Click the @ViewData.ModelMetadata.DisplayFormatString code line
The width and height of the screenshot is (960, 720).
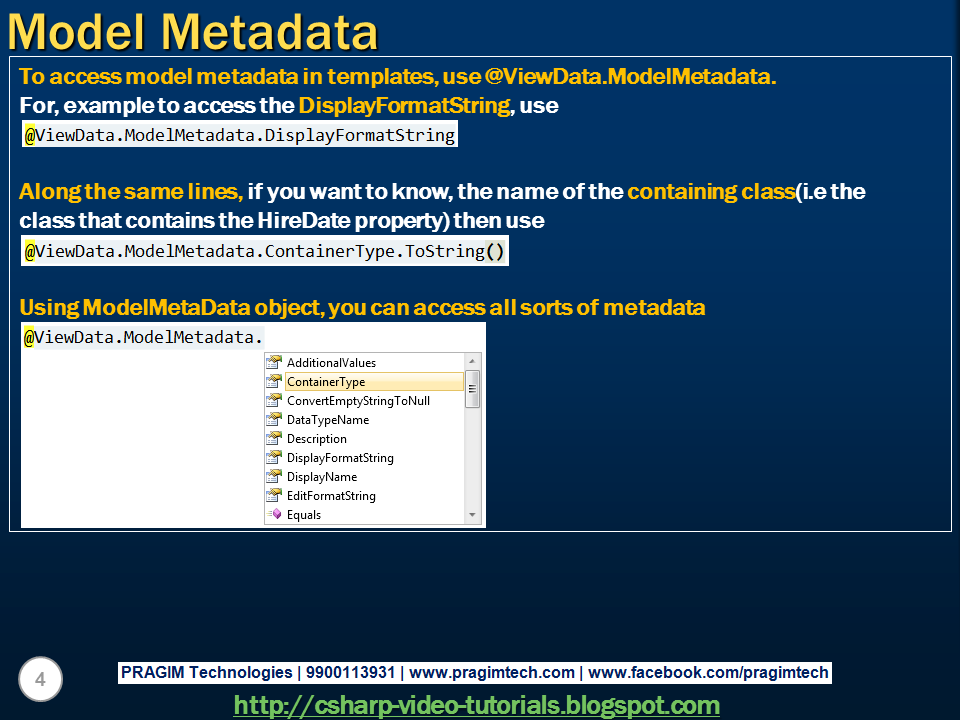(239, 135)
